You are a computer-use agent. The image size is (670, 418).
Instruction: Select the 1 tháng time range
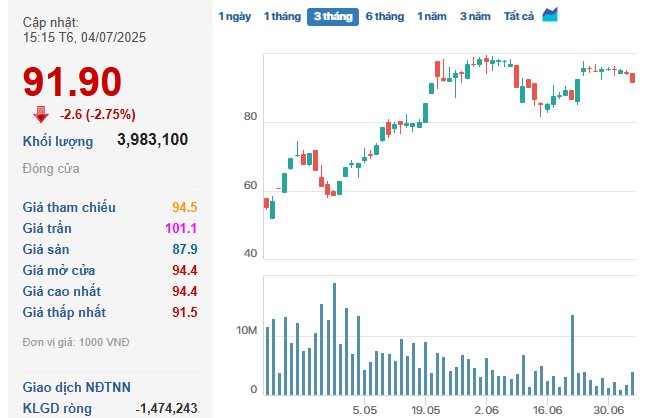pyautogui.click(x=281, y=17)
